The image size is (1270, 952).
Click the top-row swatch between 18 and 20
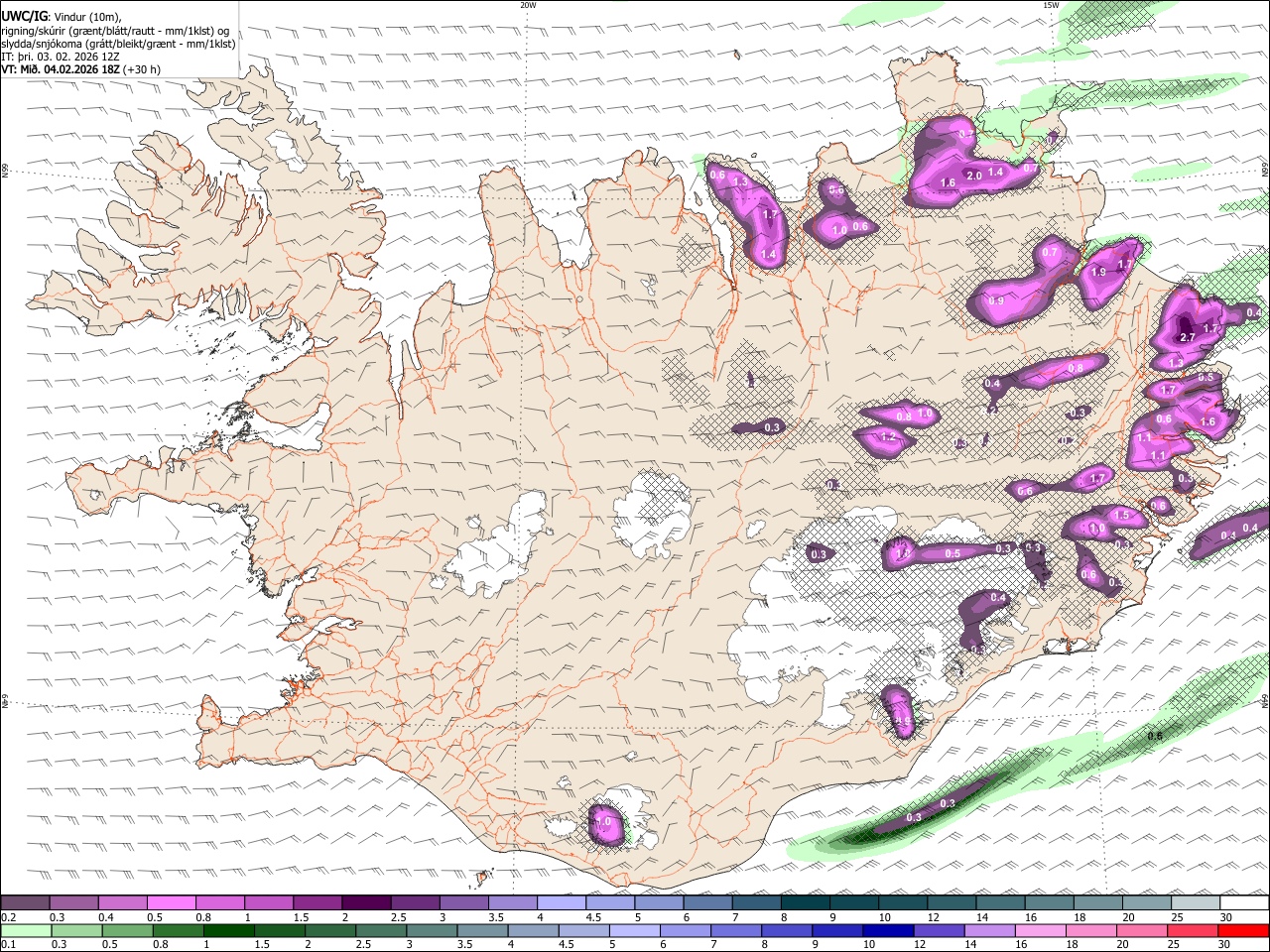1097,902
